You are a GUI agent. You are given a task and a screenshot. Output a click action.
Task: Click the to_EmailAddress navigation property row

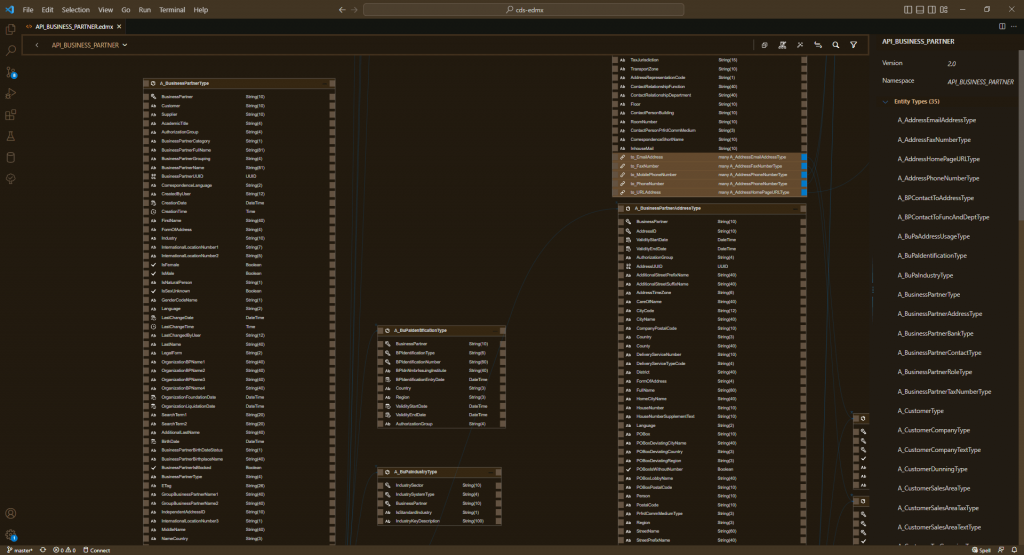click(709, 157)
